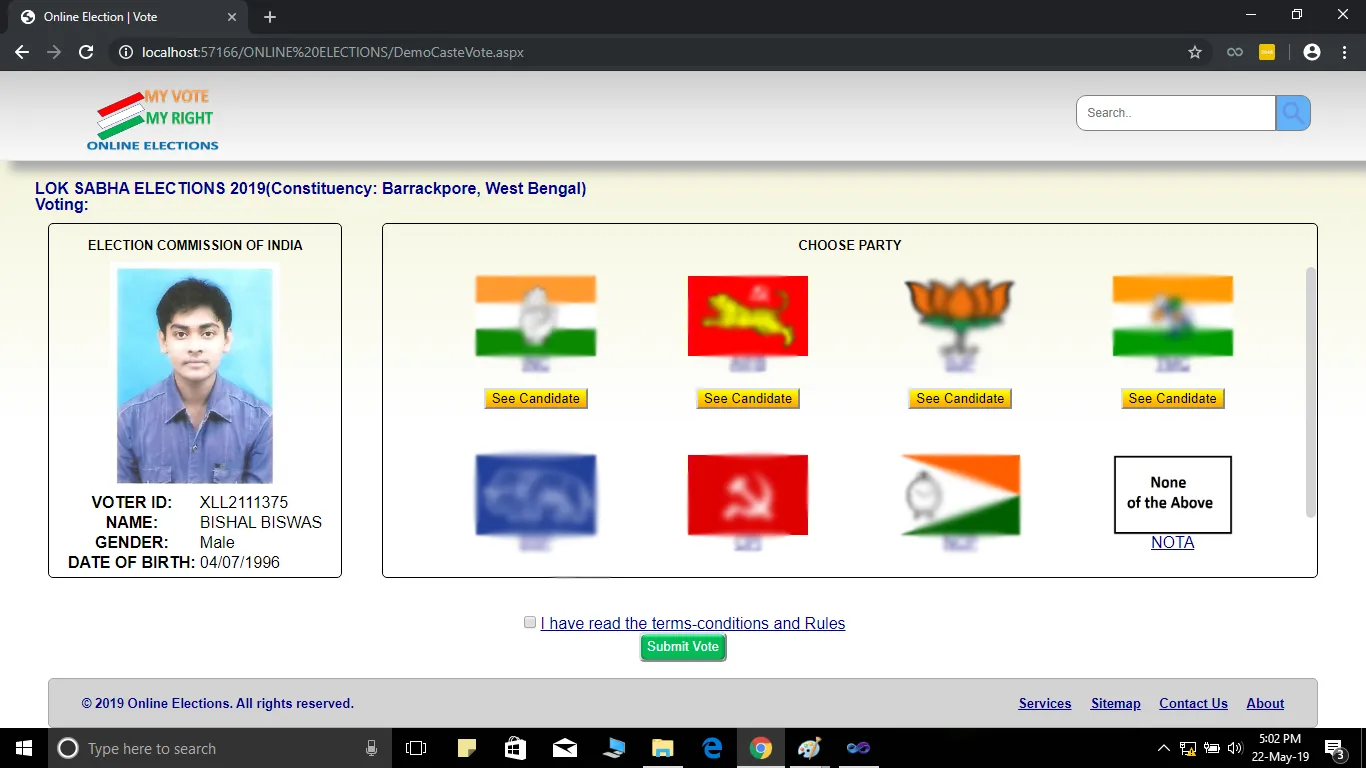This screenshot has height=768, width=1366.
Task: Open the Windows Start menu
Action: tap(24, 748)
